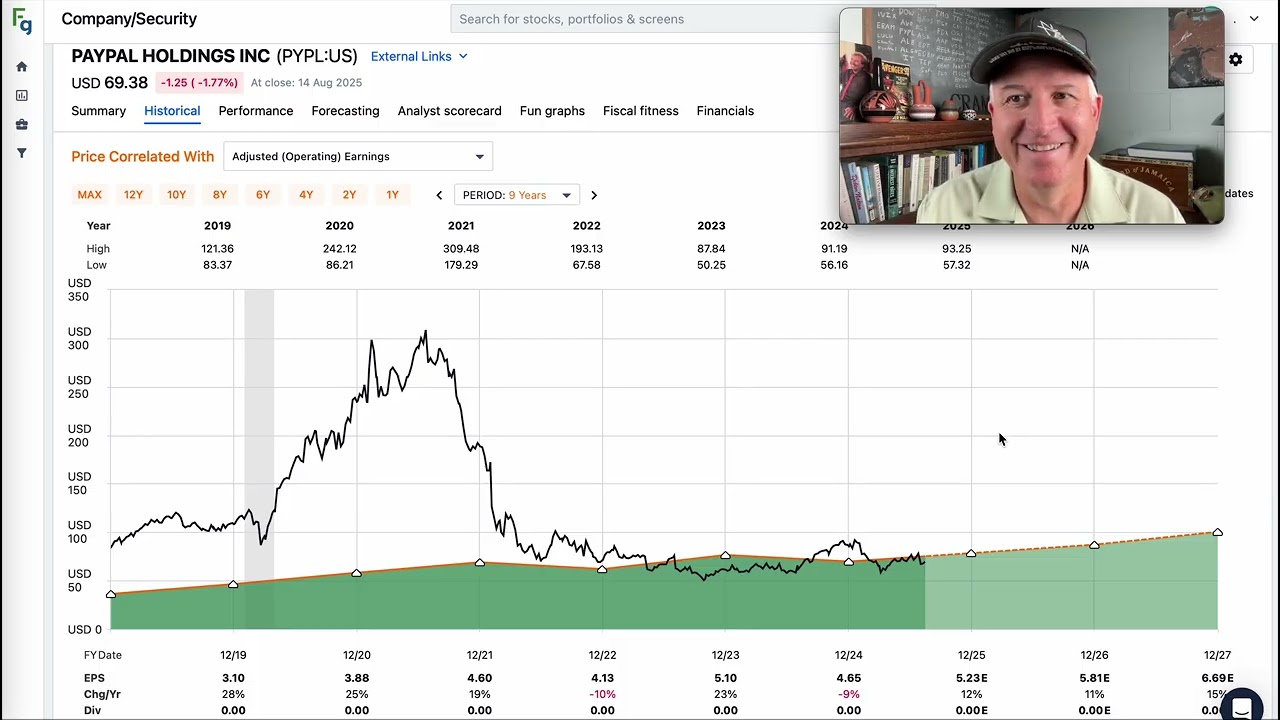Select the Historical tab
This screenshot has width=1280, height=720.
click(172, 111)
